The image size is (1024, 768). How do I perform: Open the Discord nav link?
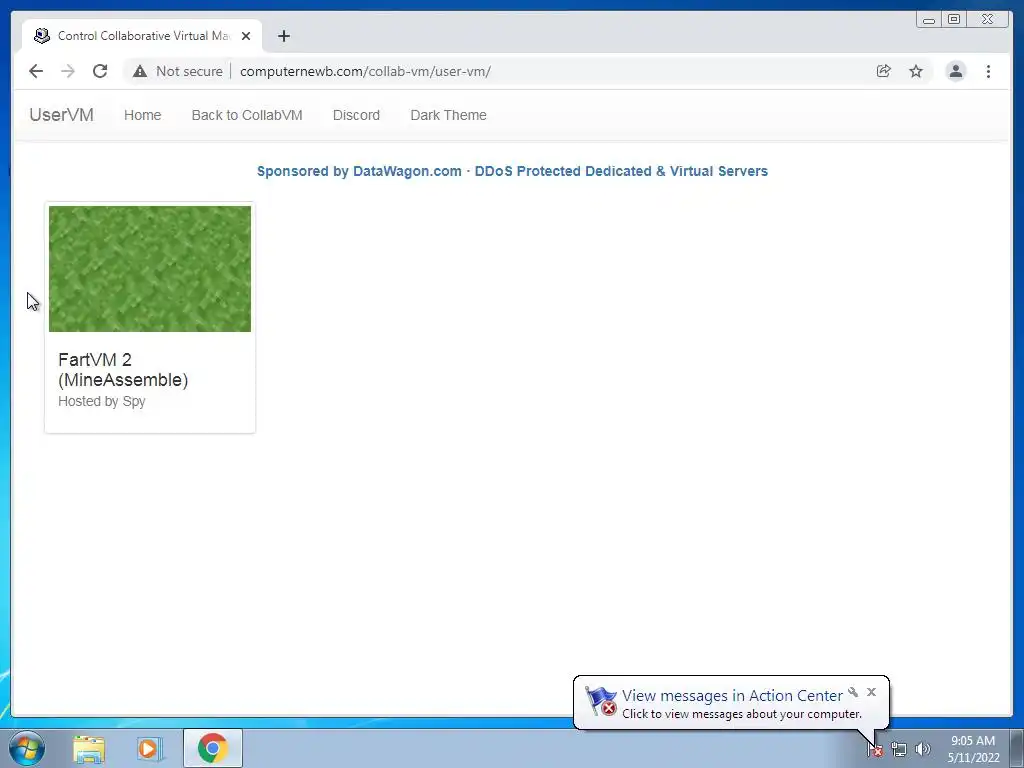(x=356, y=115)
